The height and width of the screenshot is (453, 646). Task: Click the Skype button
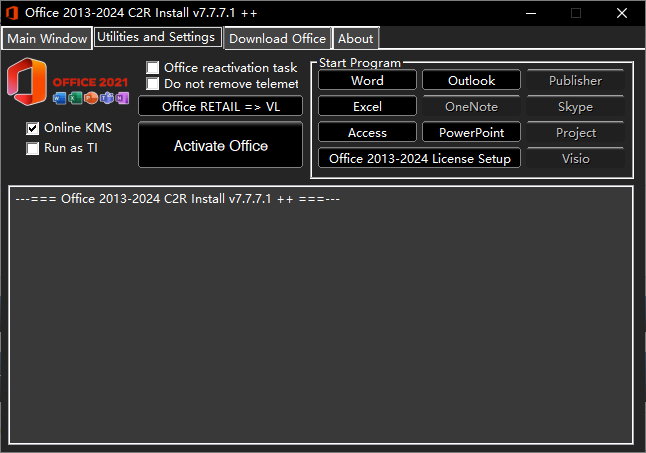click(576, 106)
